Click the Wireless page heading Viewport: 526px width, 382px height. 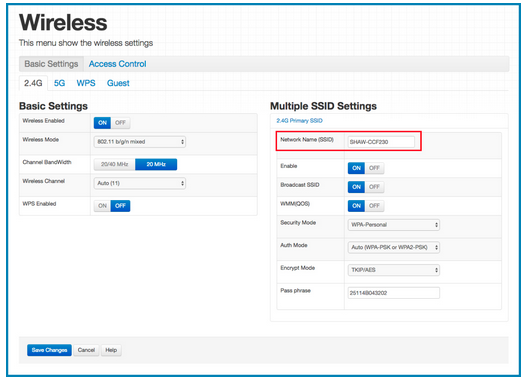coord(63,22)
